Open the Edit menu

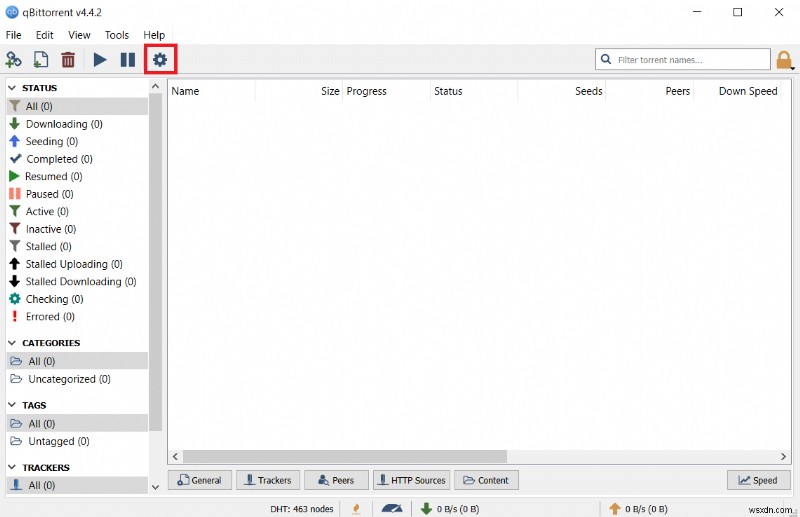coord(45,35)
